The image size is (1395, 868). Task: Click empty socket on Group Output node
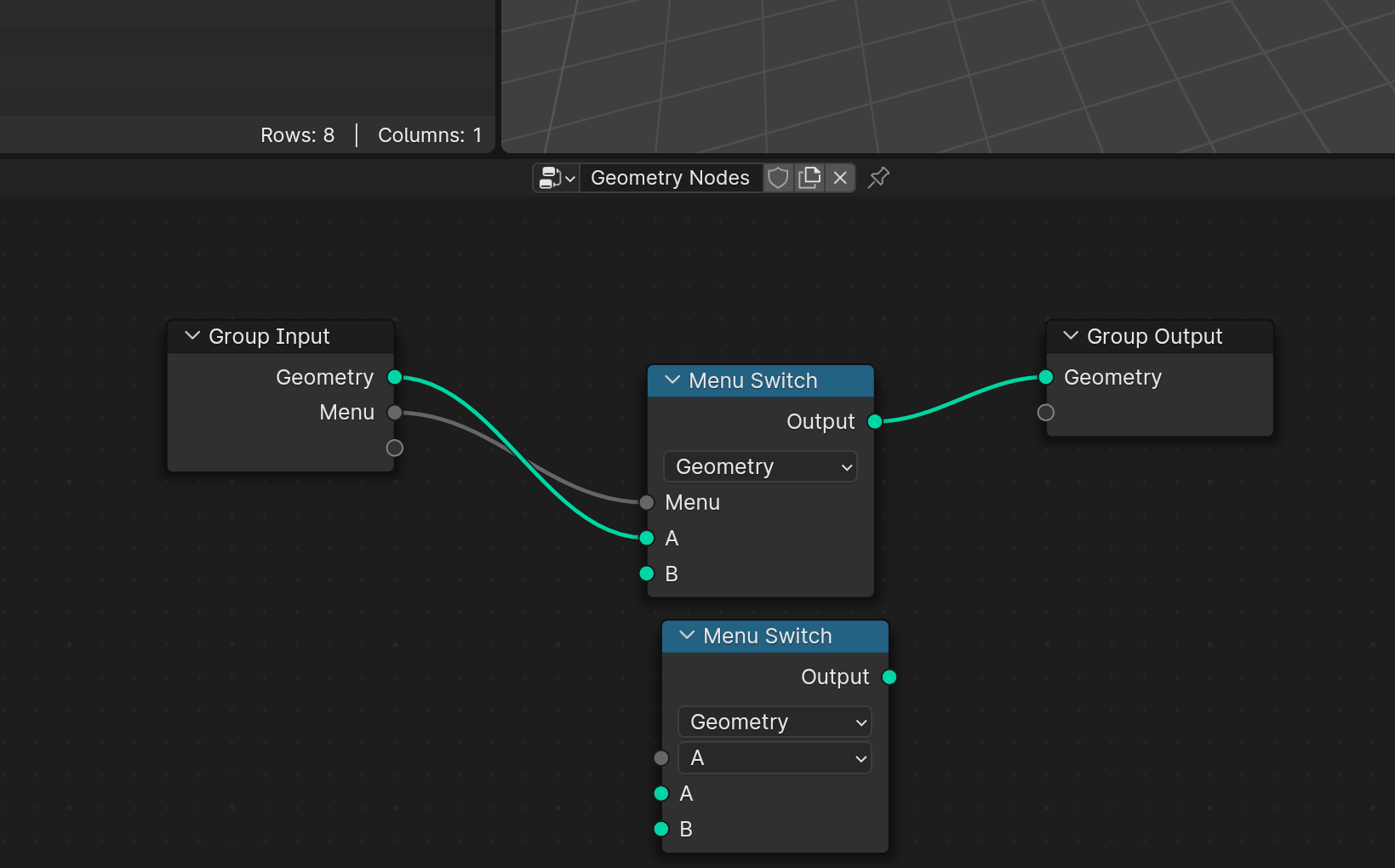[1046, 413]
